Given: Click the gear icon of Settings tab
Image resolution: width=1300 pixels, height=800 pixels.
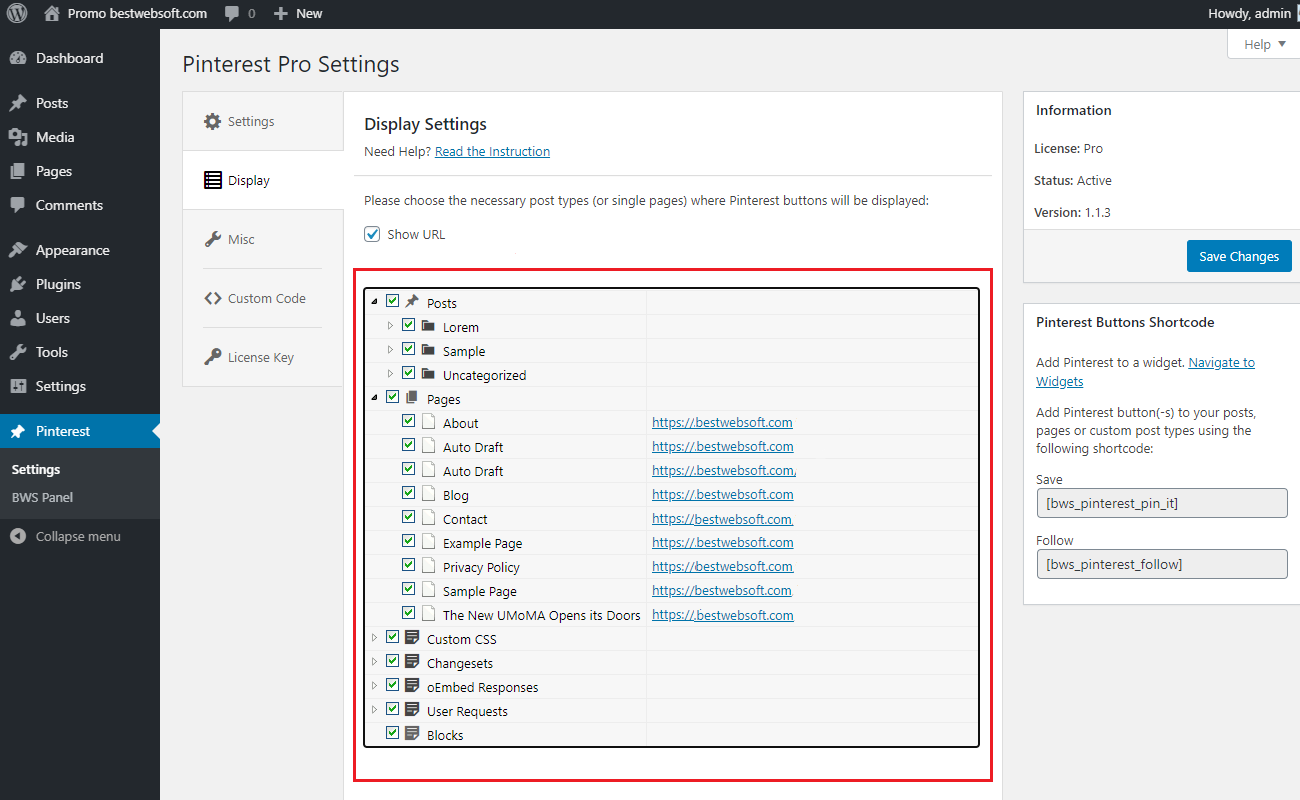Looking at the screenshot, I should 212,121.
